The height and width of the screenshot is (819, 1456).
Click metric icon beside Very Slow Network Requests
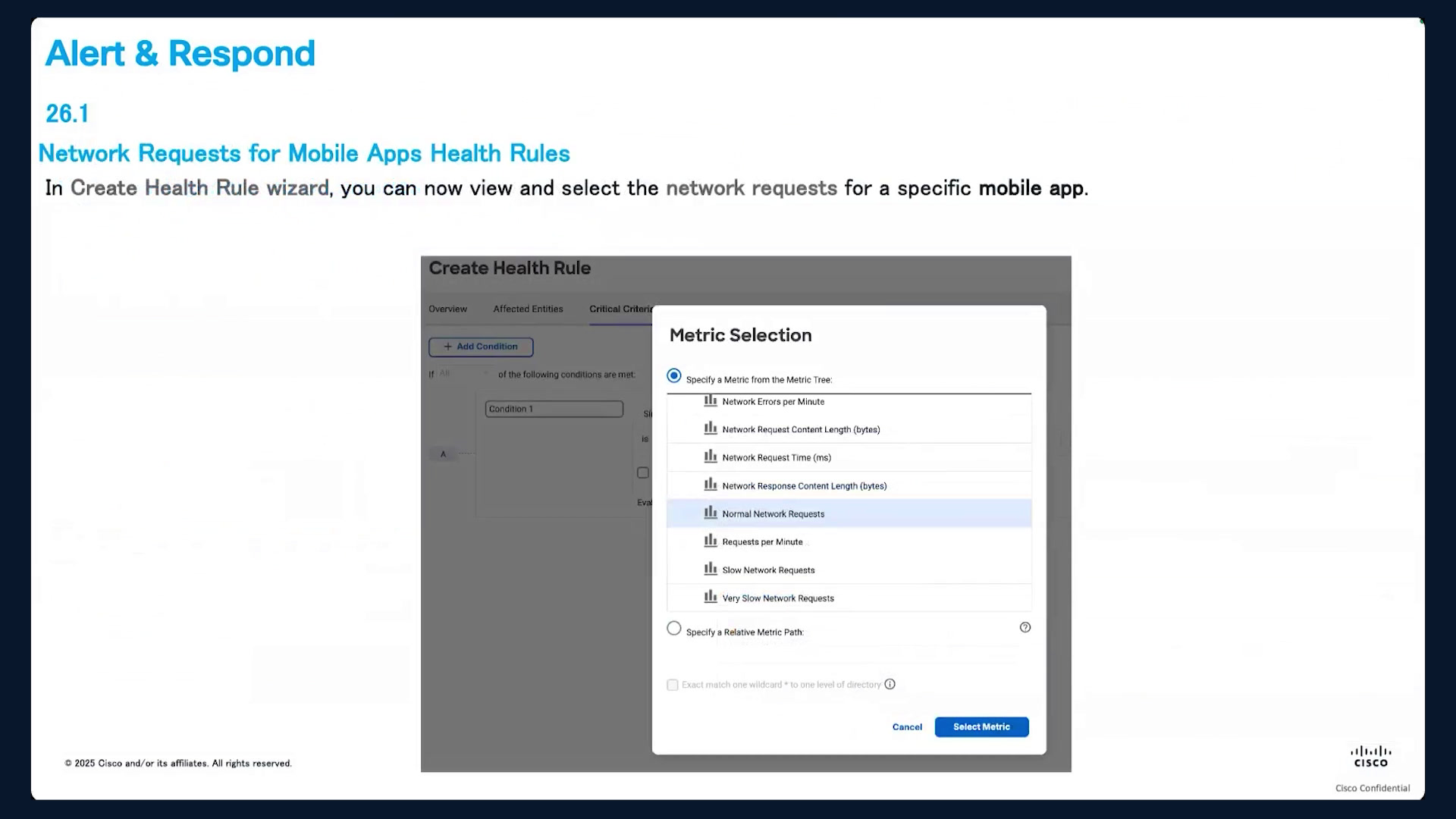[x=711, y=597]
